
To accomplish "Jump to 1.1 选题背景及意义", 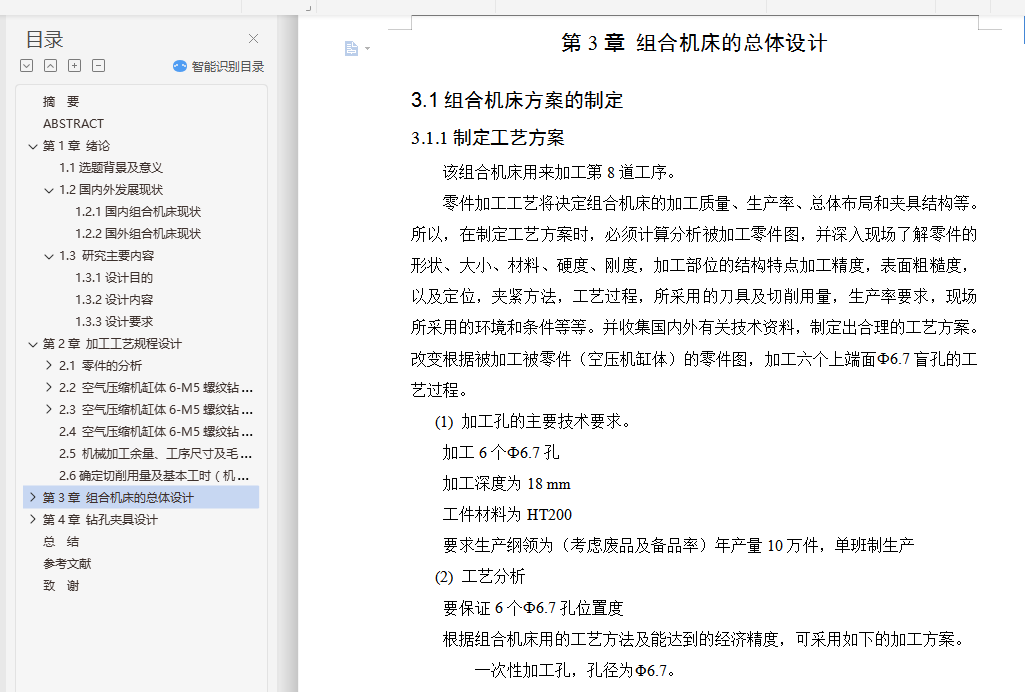I will pyautogui.click(x=111, y=168).
